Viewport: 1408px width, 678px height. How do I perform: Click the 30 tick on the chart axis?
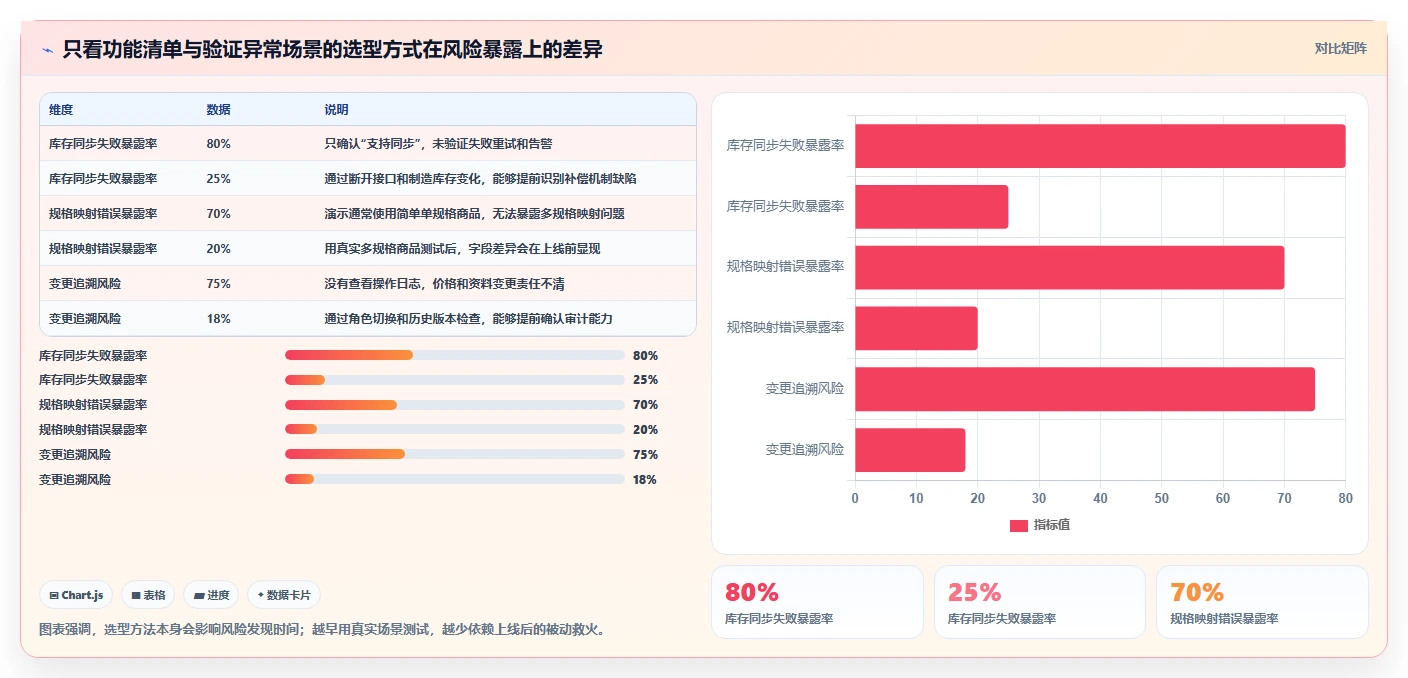(1039, 498)
